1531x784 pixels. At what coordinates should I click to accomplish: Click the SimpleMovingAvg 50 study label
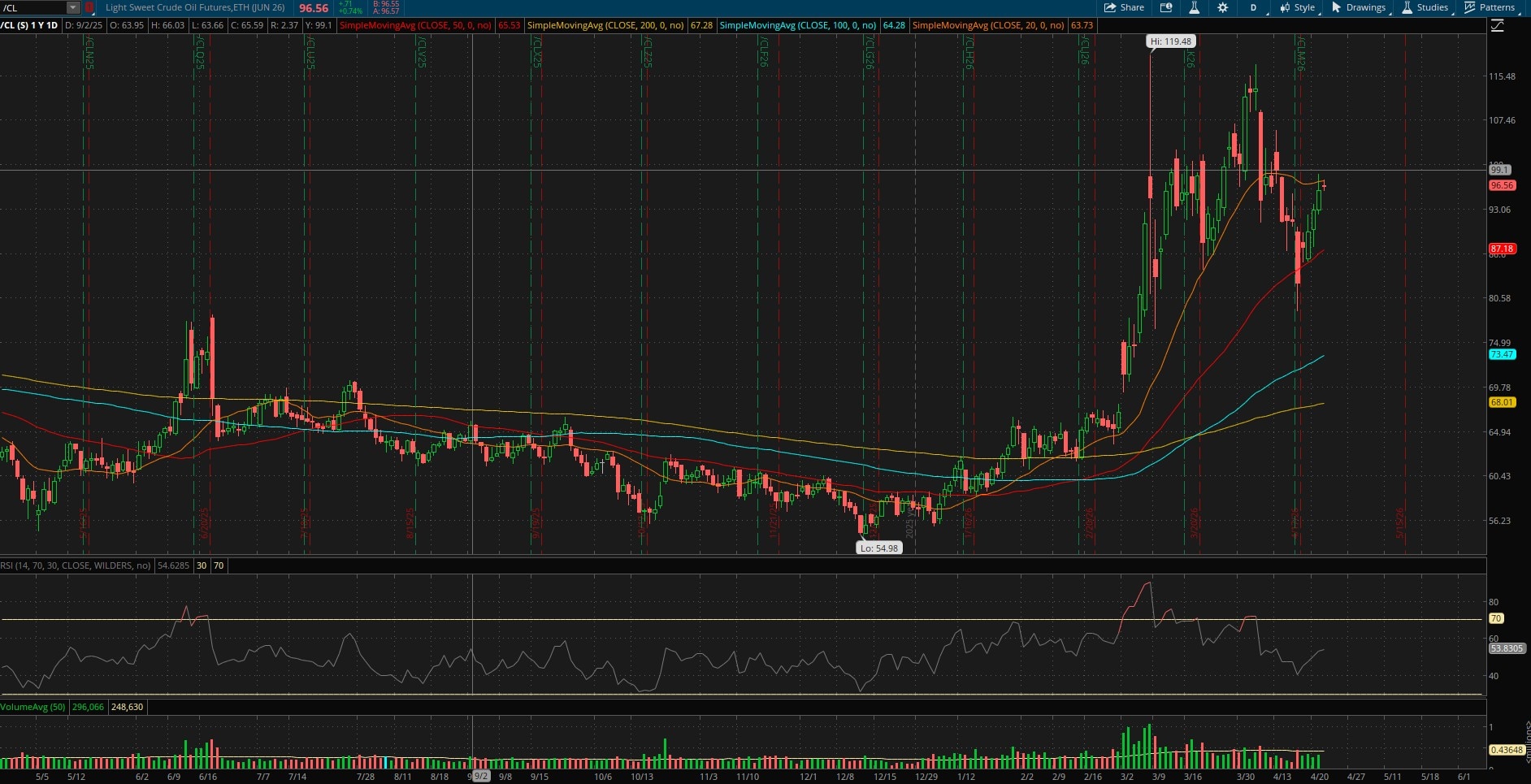(415, 25)
